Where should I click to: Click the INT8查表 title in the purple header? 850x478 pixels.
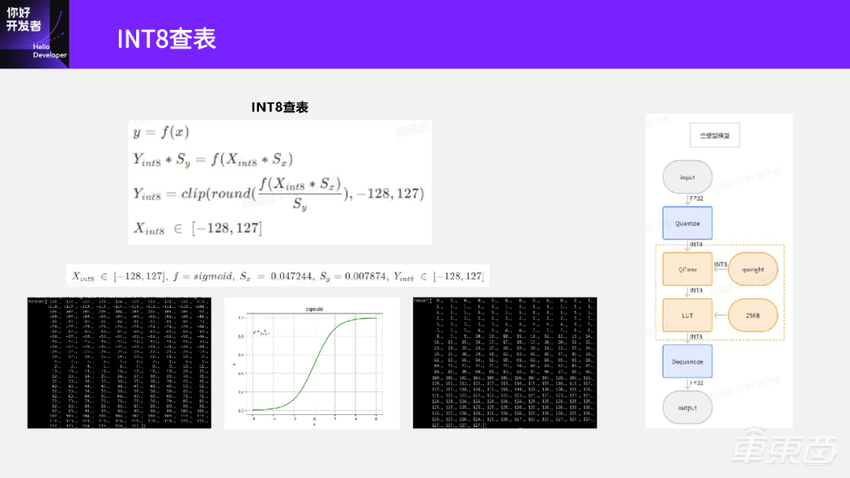(x=166, y=38)
